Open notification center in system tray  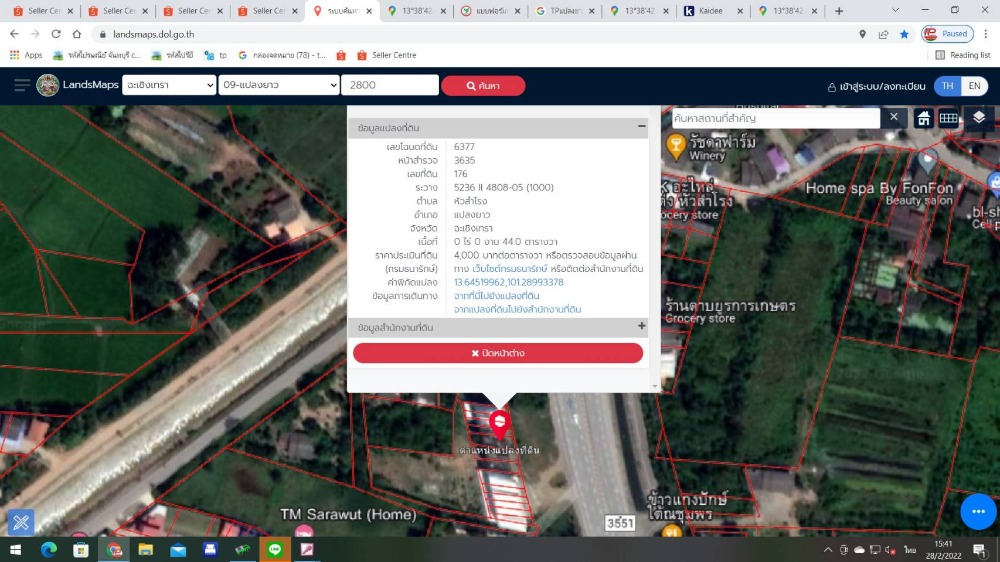tap(980, 549)
